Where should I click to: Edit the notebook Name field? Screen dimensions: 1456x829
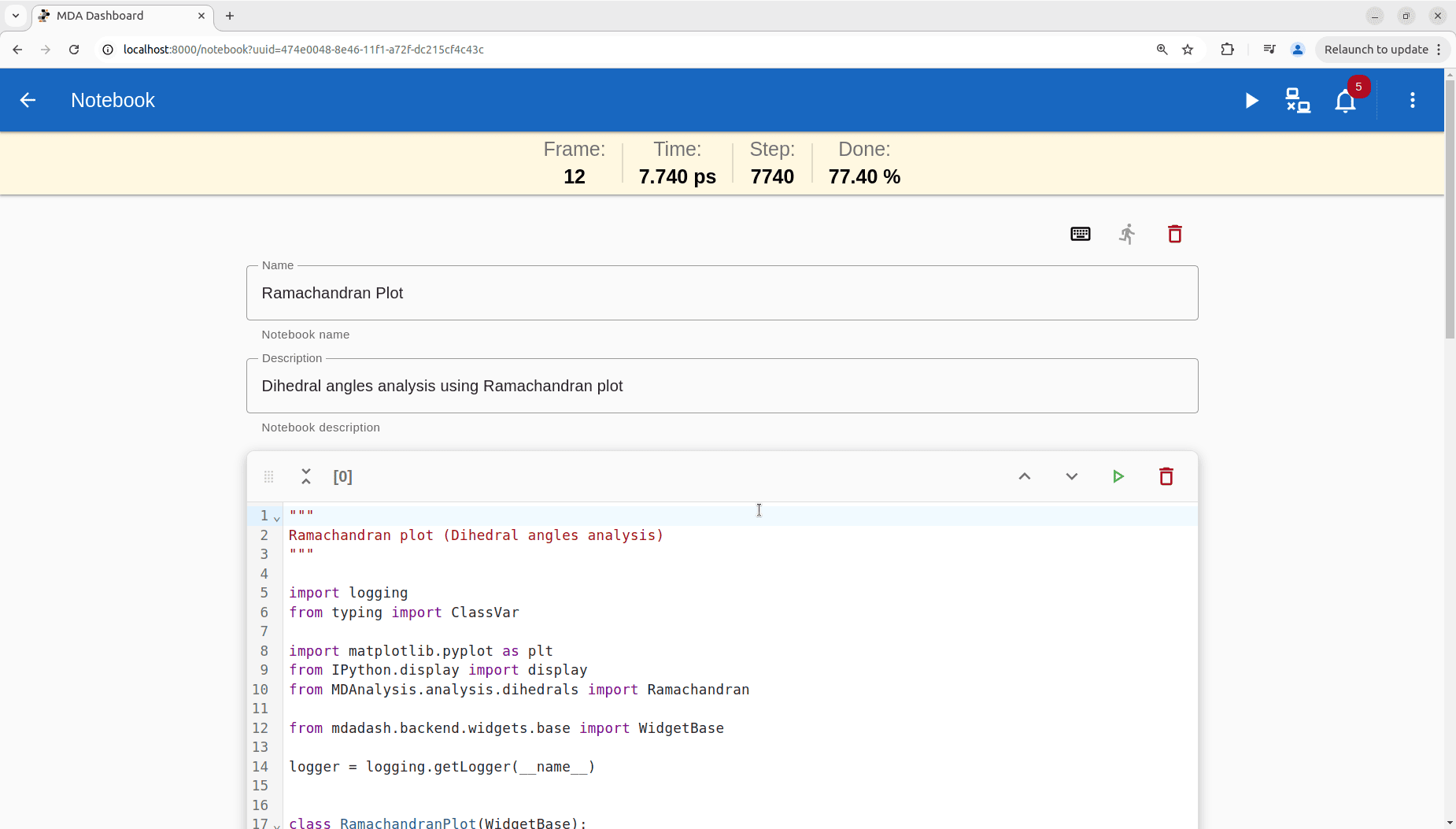click(x=722, y=293)
